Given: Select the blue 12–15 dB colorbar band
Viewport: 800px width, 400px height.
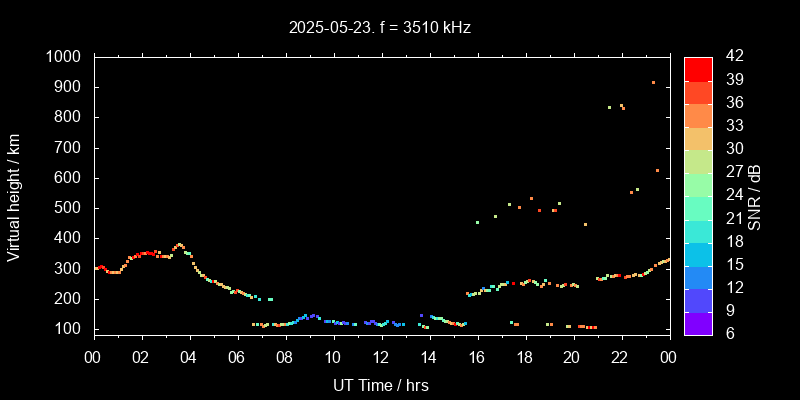Looking at the screenshot, I should (698, 276).
